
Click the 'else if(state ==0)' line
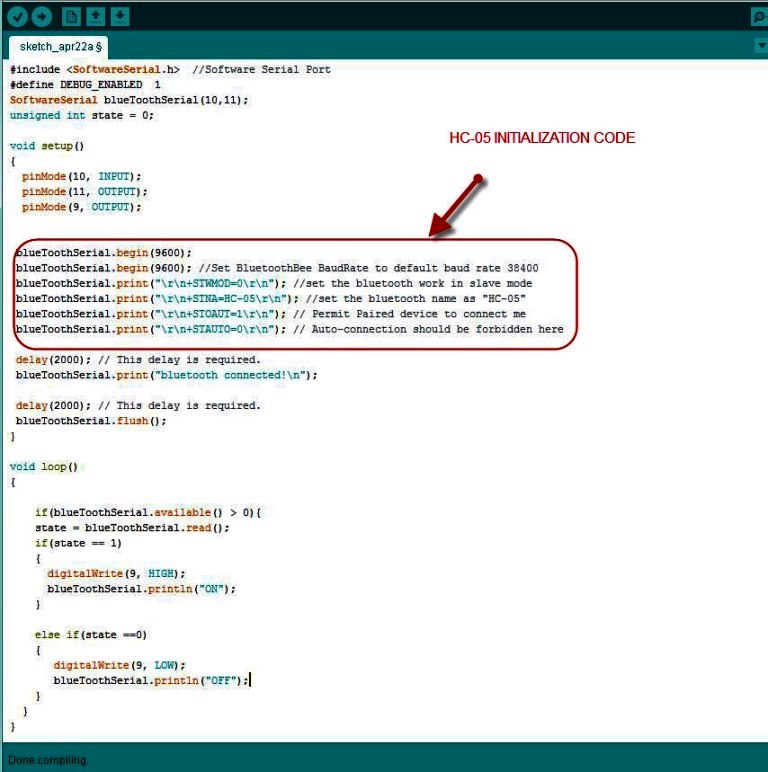(x=91, y=634)
